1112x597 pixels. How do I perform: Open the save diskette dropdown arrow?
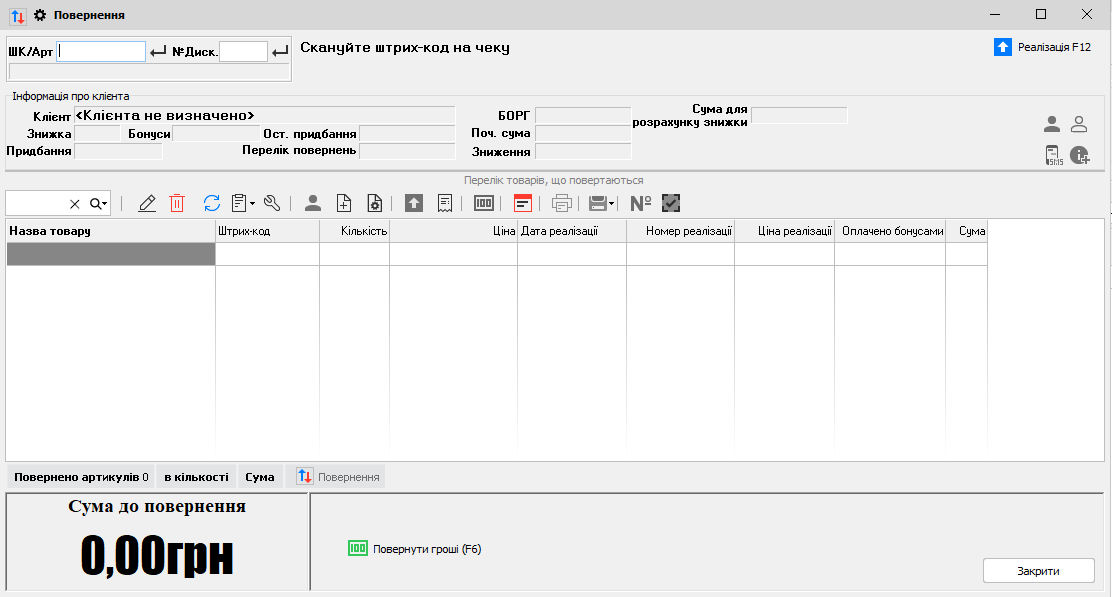tap(611, 203)
